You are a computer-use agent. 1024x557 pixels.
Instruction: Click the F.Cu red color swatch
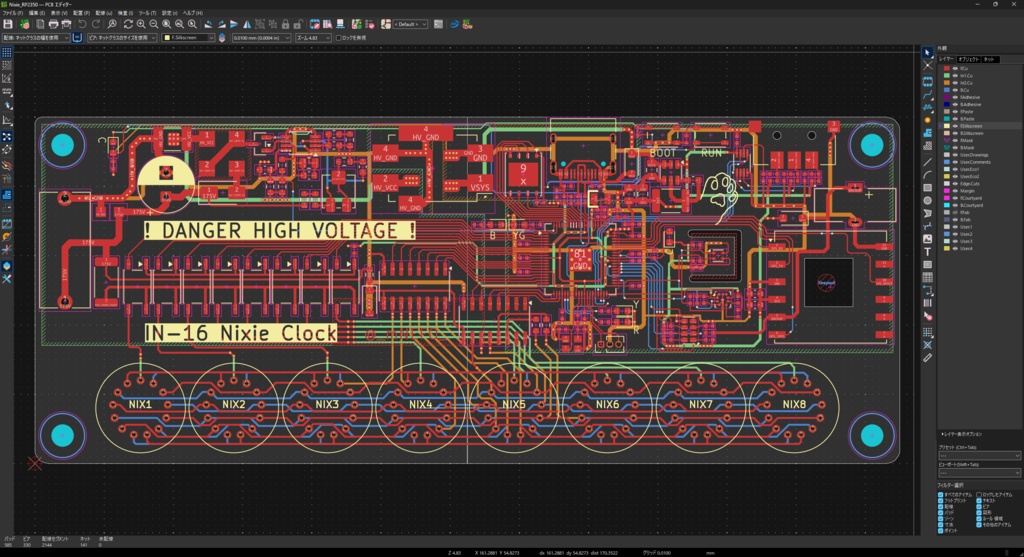(947, 69)
